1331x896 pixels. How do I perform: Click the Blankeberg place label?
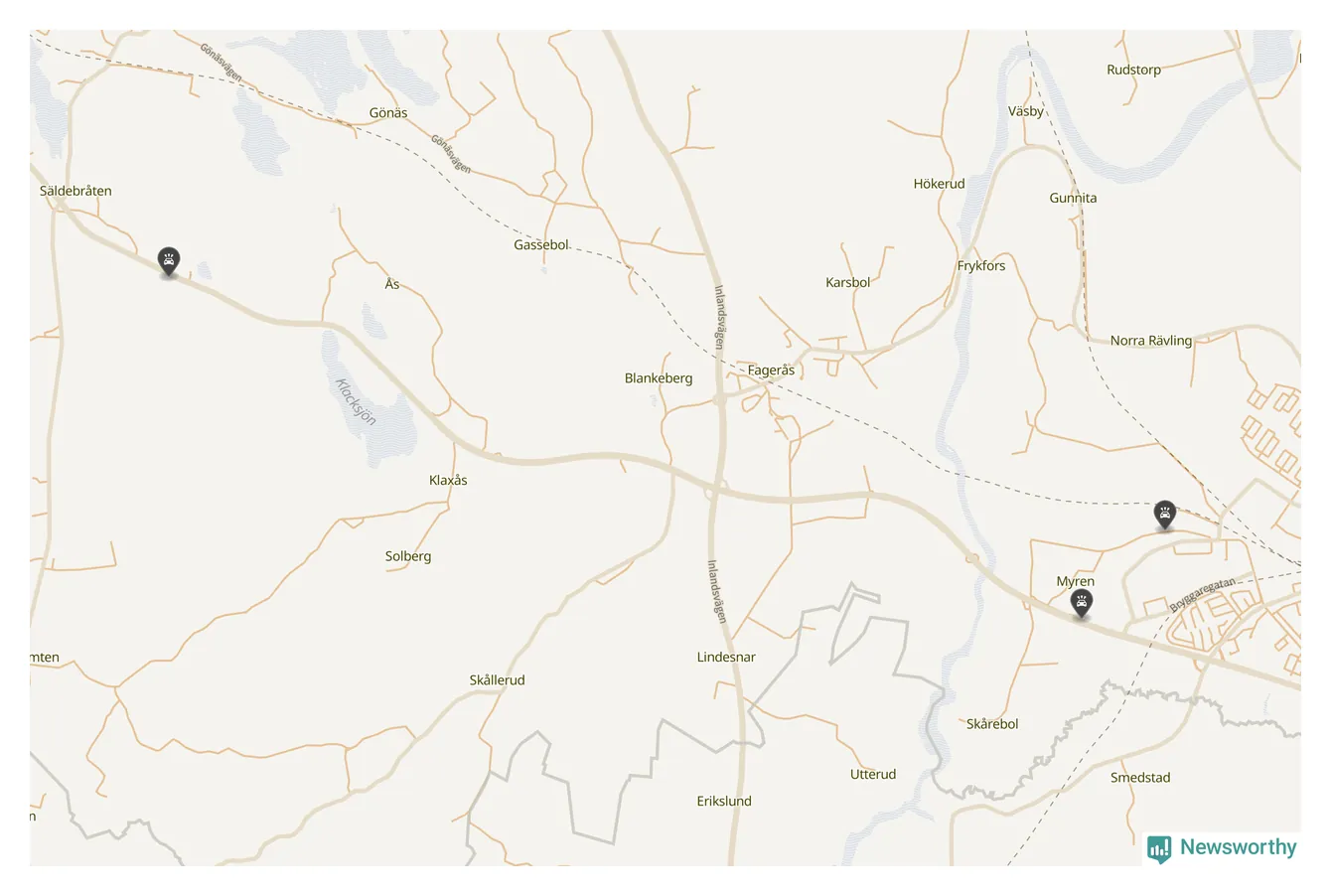[x=659, y=378]
